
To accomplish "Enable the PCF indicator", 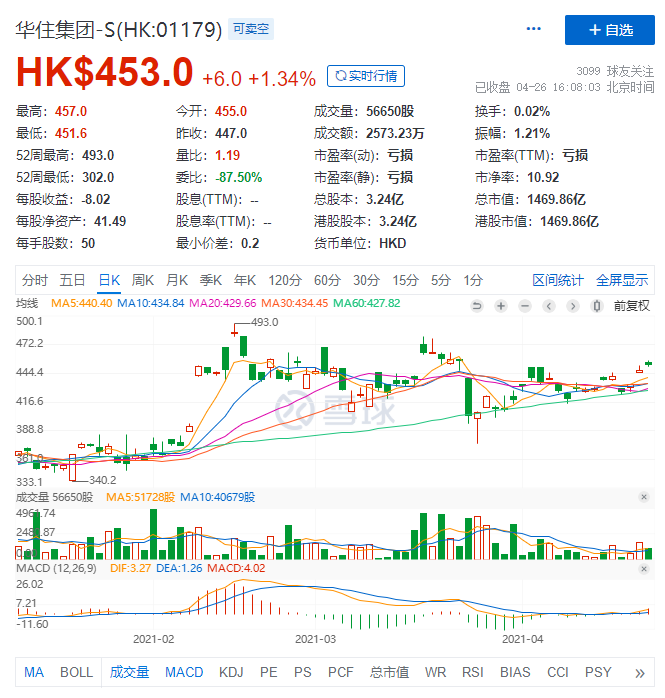I will pyautogui.click(x=341, y=672).
